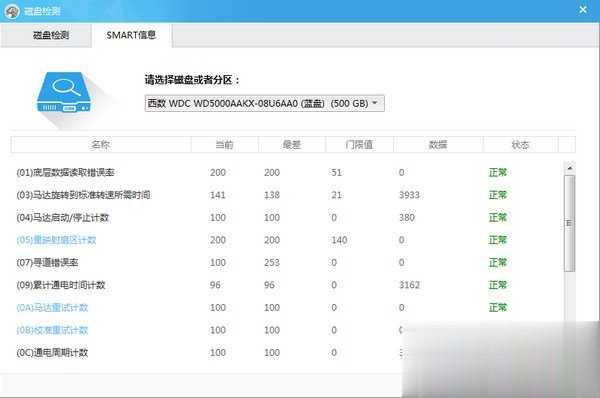Click current value 96 in row 09
Image resolution: width=600 pixels, height=398 pixels.
pyautogui.click(x=215, y=285)
